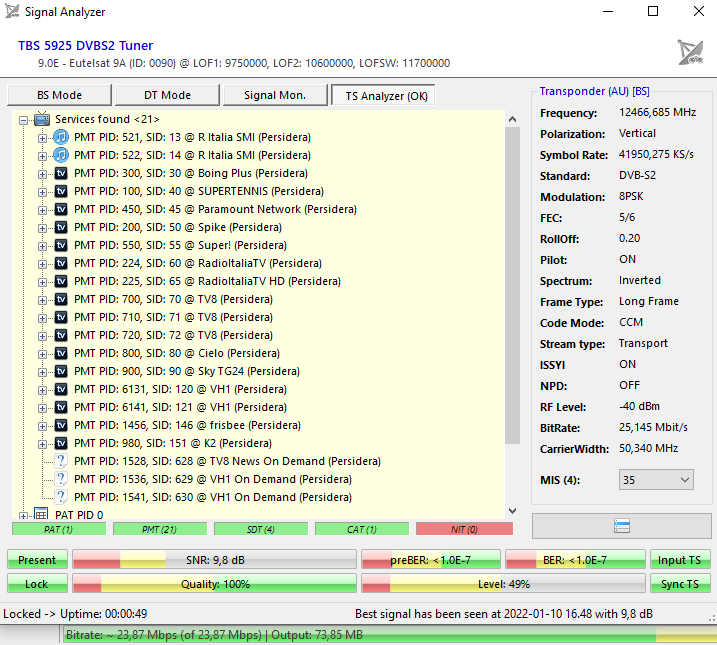
Task: Click the Signal Analyzer title bar icon
Action: (12, 11)
